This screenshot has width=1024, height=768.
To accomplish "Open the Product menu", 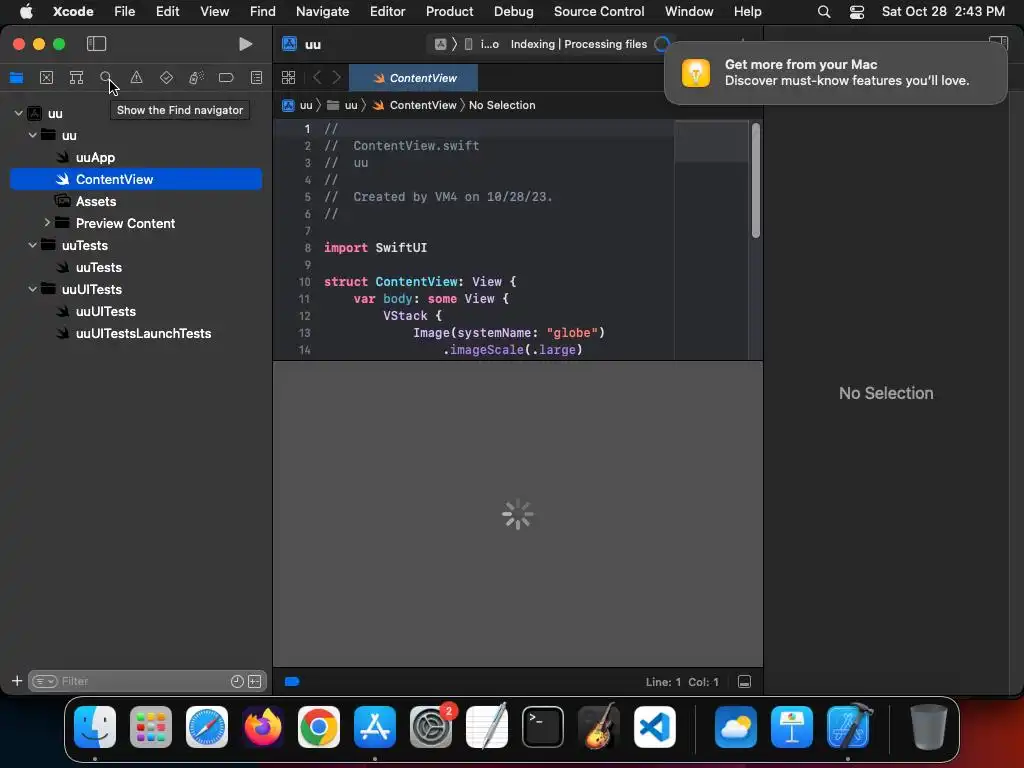I will pyautogui.click(x=449, y=11).
